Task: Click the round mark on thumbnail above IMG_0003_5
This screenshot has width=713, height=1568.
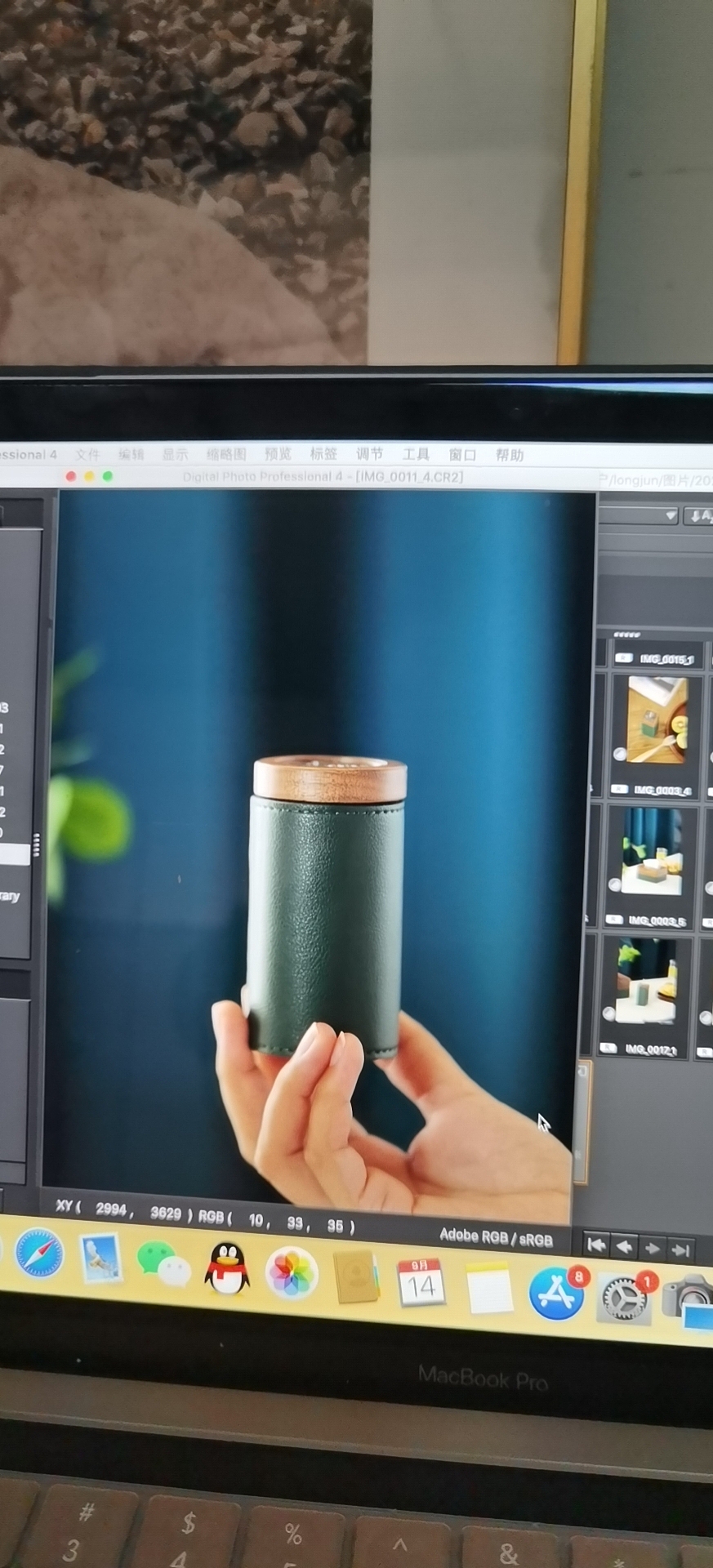Action: (614, 885)
